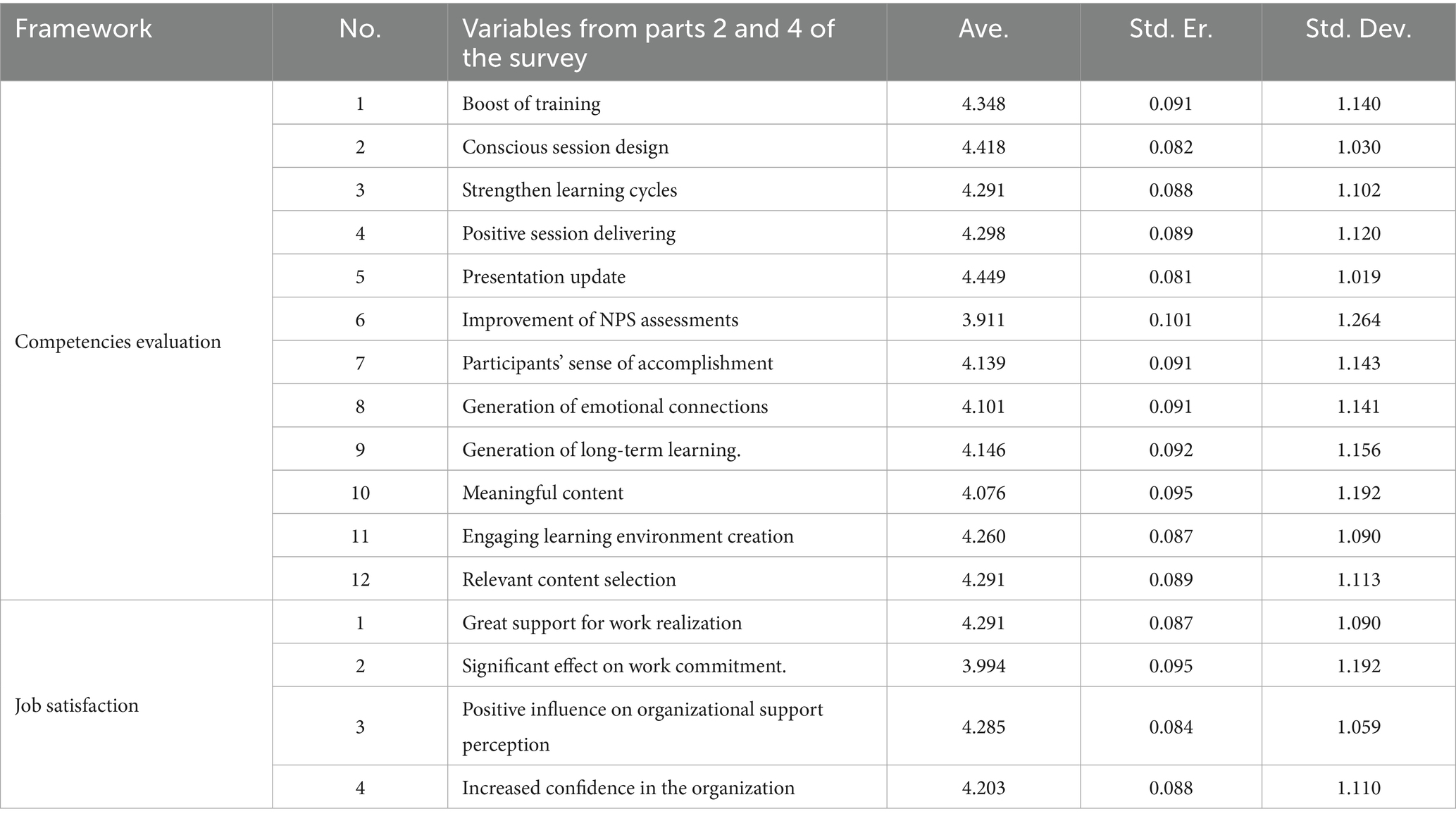This screenshot has width=1456, height=821.
Task: Select the Job satisfaction cell
Action: [77, 705]
